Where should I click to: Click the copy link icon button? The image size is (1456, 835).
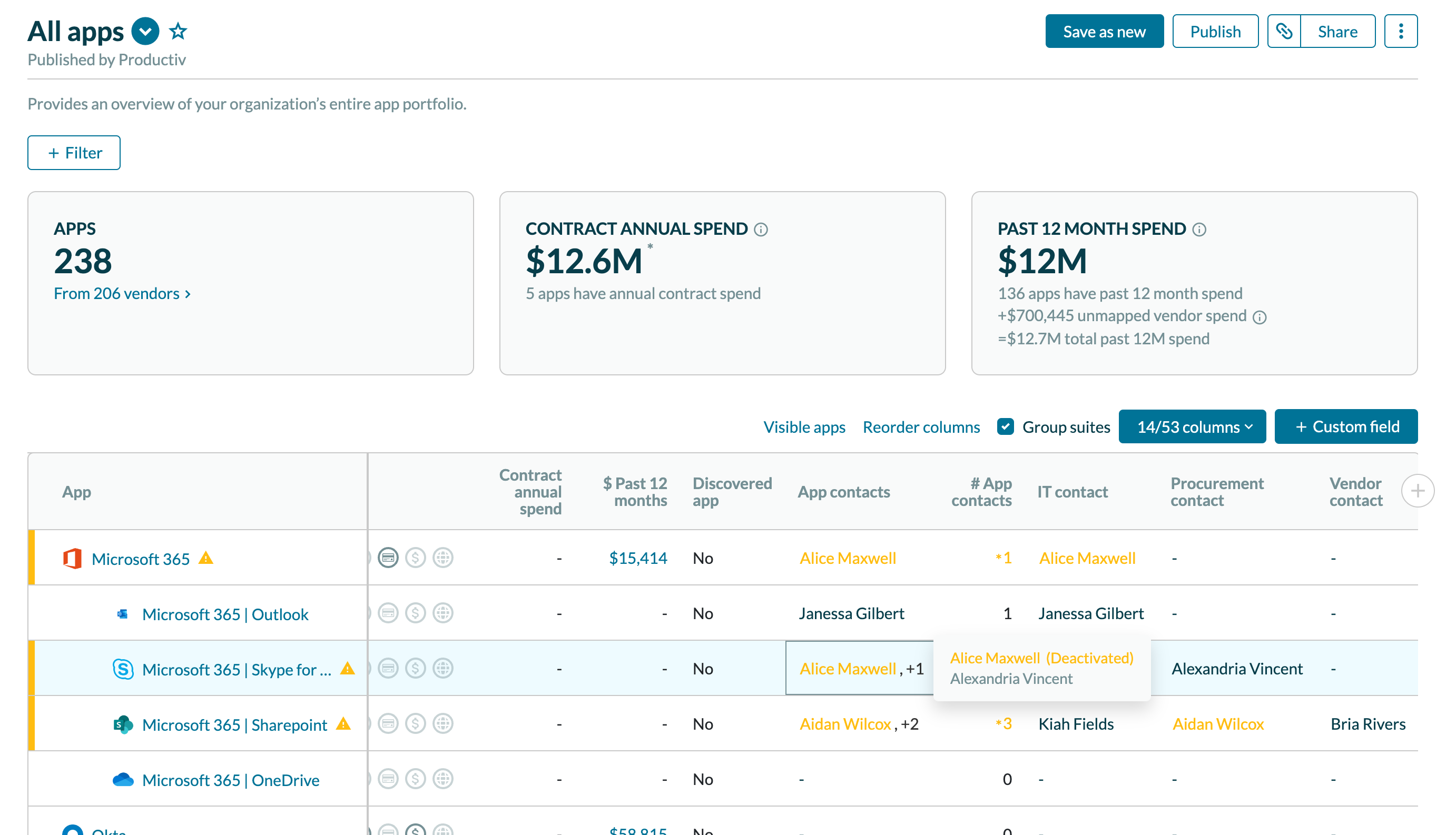1283,31
